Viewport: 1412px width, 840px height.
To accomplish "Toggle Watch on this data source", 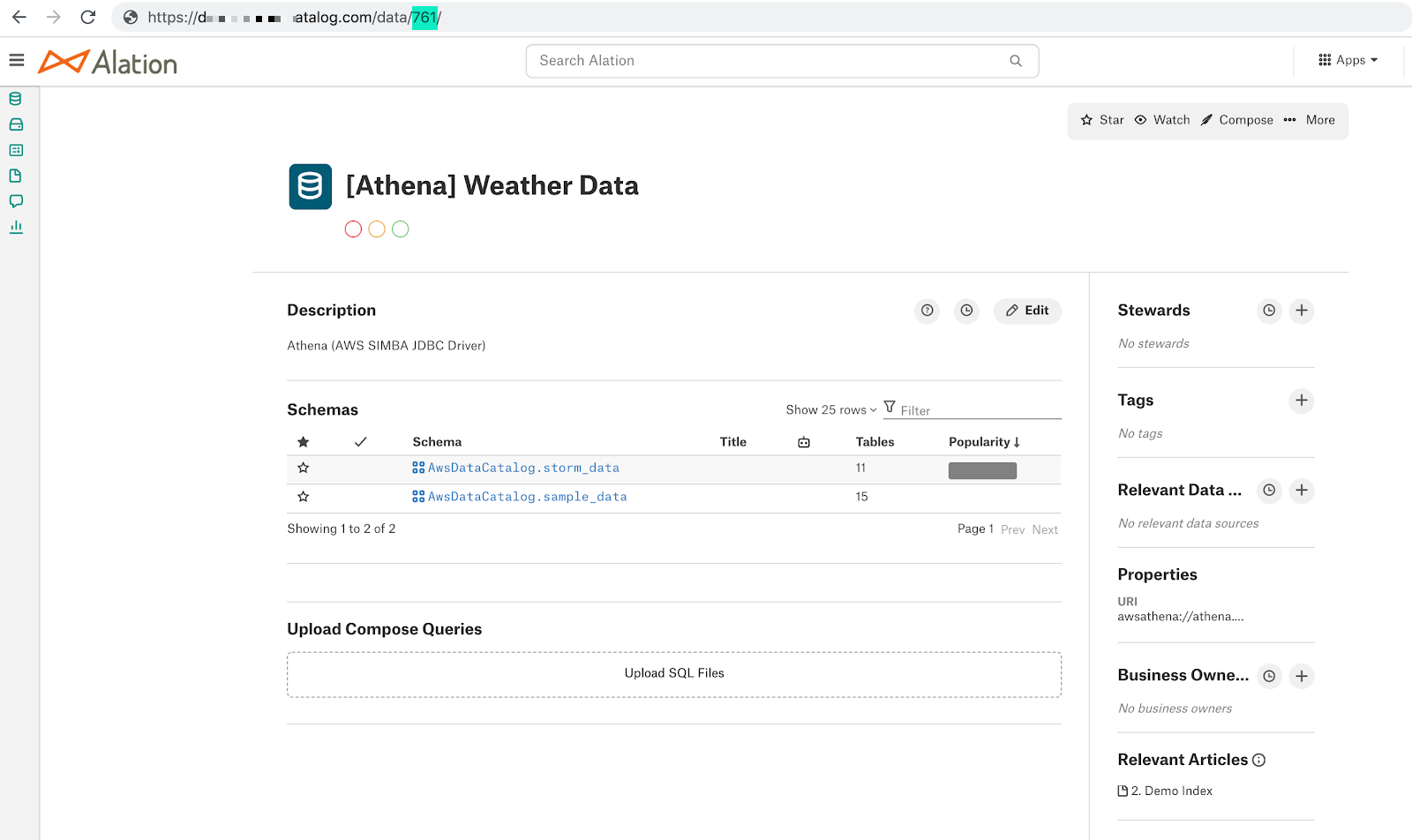I will 1162,120.
